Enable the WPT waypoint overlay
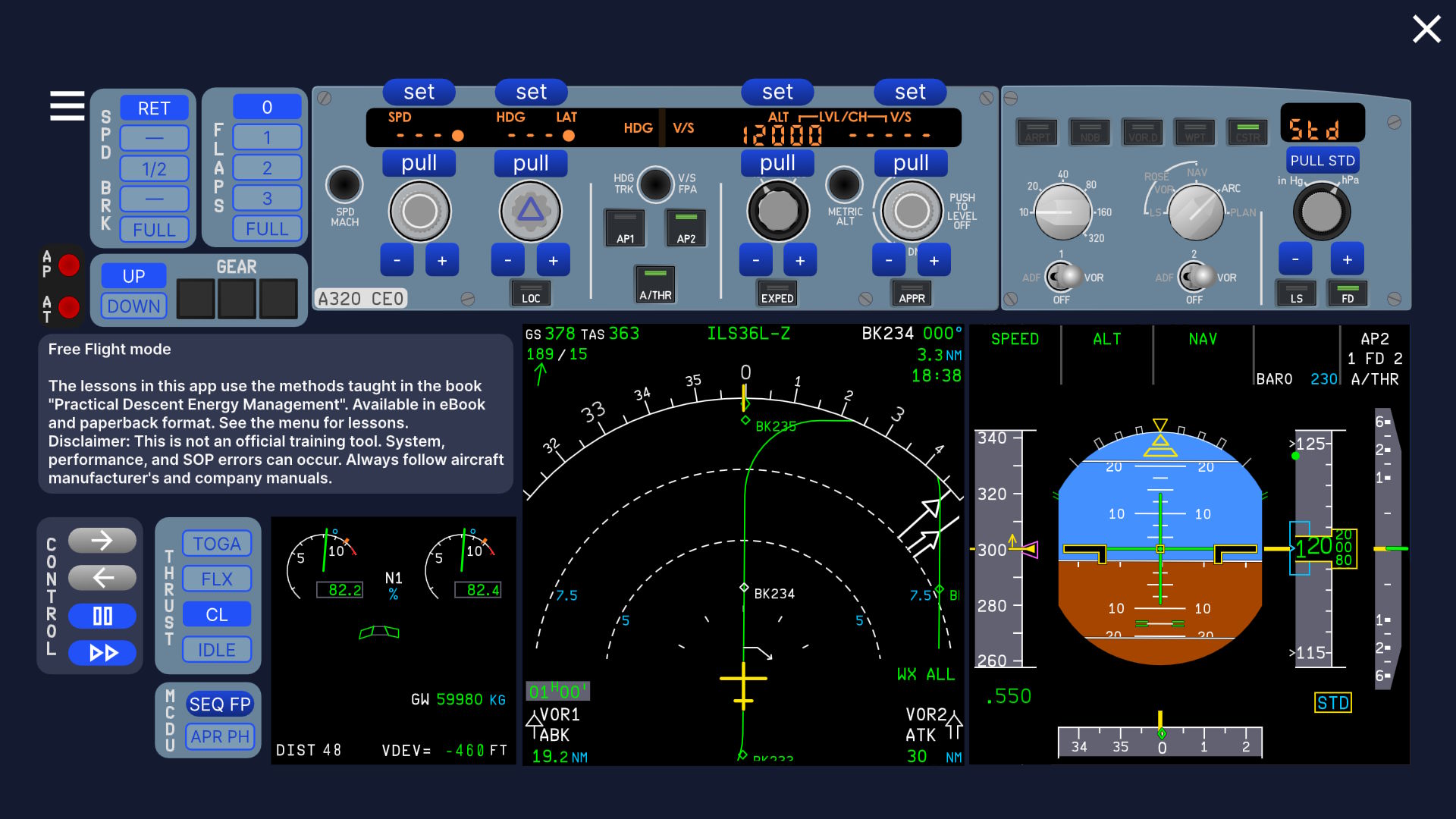1456x819 pixels. click(1194, 131)
